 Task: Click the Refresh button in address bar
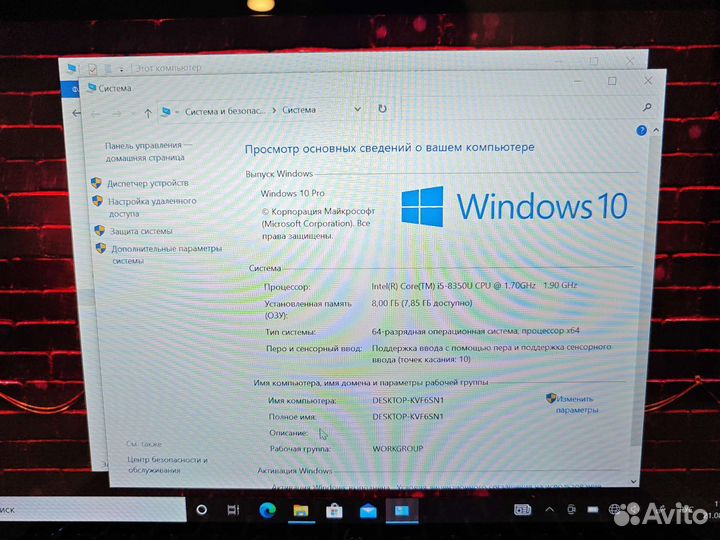(382, 109)
